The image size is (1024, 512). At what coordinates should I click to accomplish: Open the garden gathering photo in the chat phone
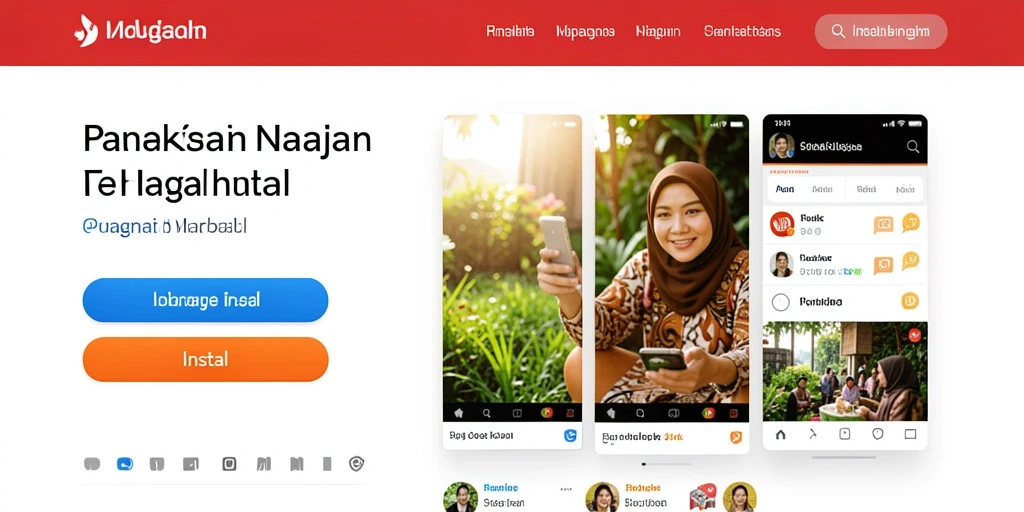click(x=845, y=371)
